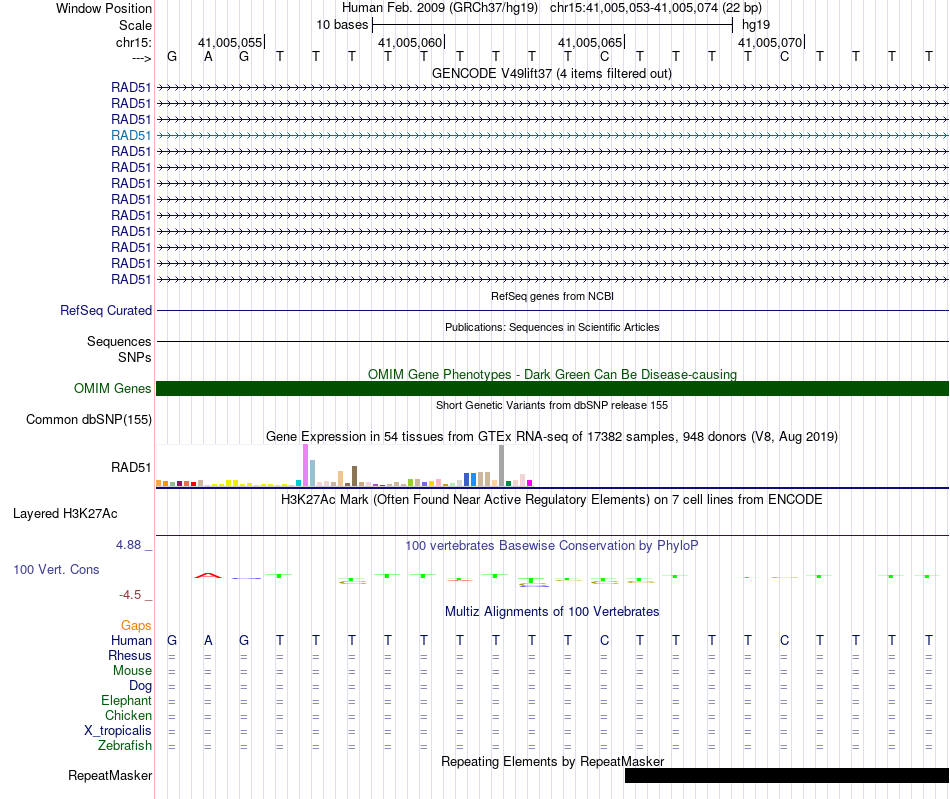This screenshot has height=799, width=950.
Task: Click the GENCODE V49lift37 track title
Action: pos(551,73)
